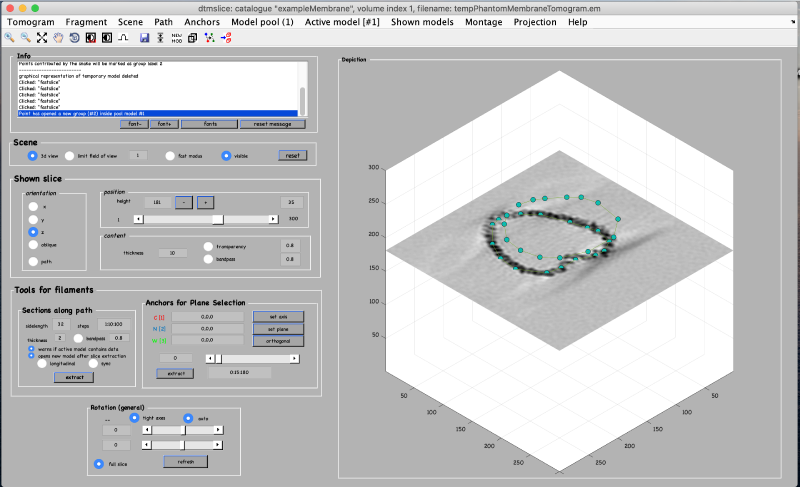Click the set axis button
This screenshot has width=800, height=487.
[x=279, y=317]
